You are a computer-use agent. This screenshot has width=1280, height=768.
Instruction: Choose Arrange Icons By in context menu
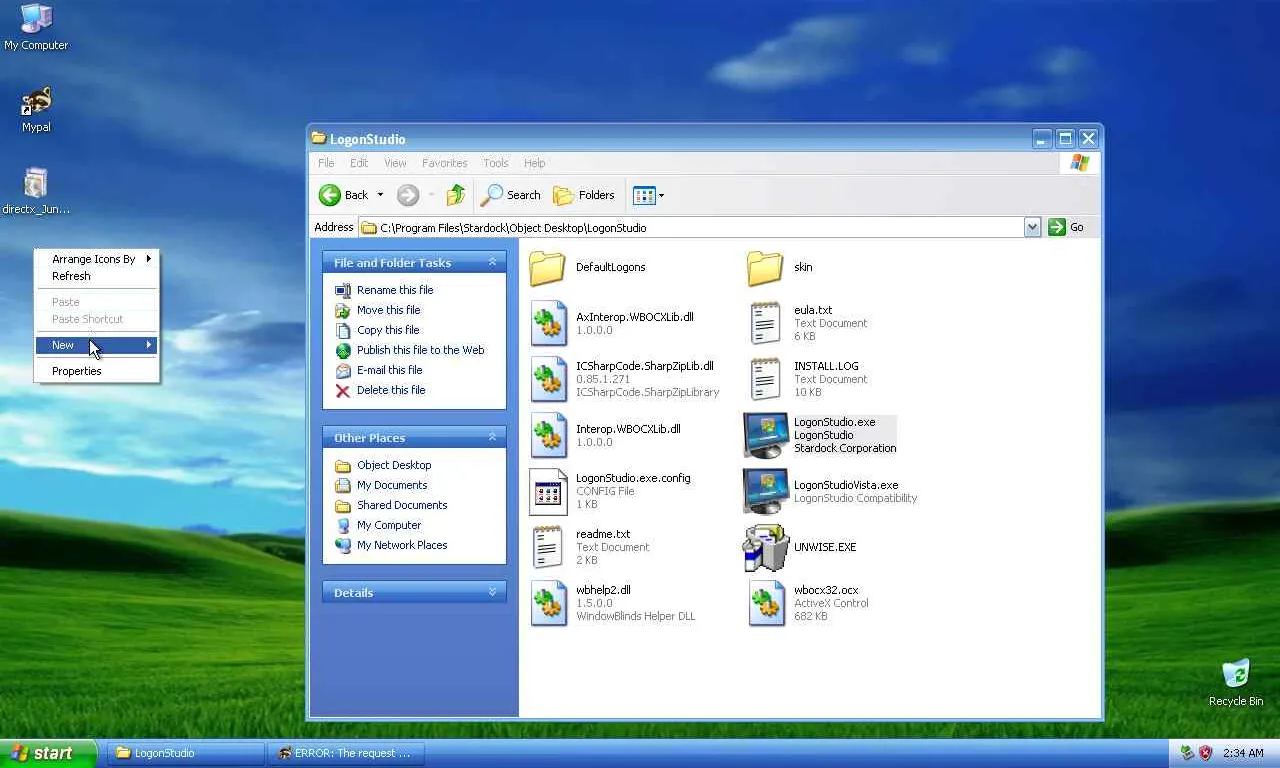96,259
